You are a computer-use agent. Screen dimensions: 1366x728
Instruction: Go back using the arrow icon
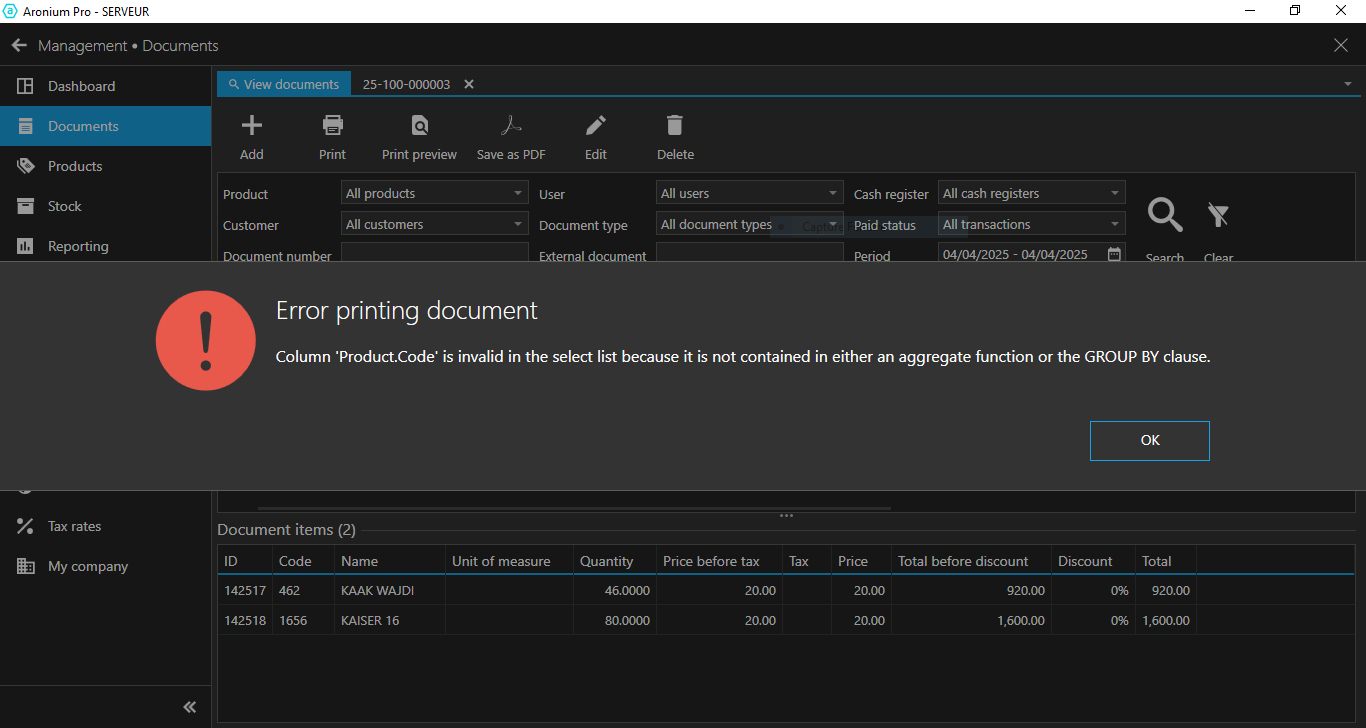pos(19,46)
